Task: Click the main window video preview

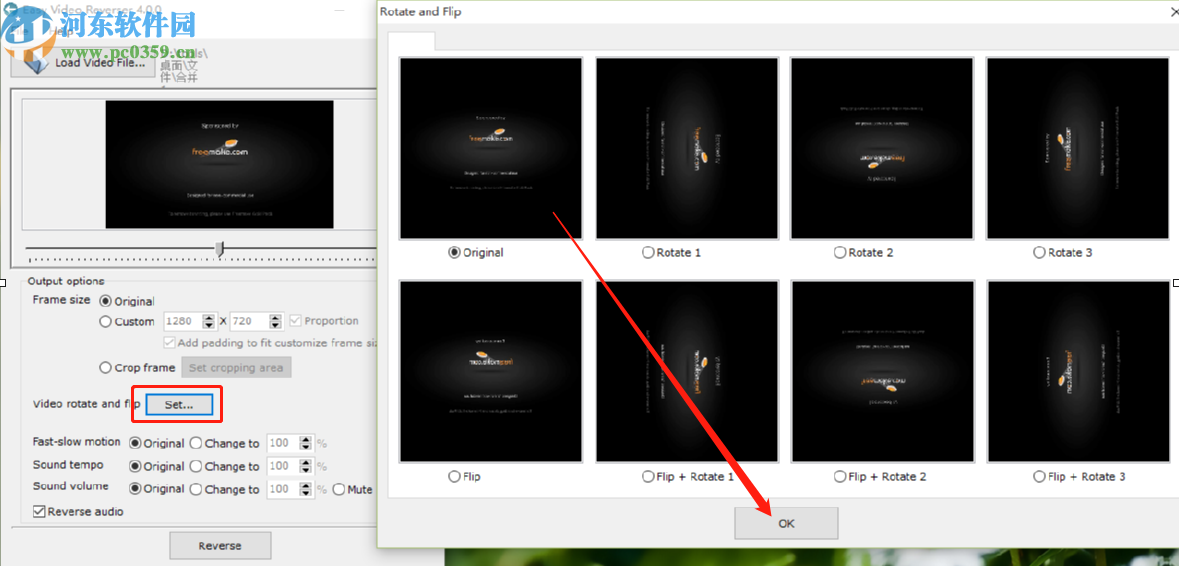Action: (x=219, y=165)
